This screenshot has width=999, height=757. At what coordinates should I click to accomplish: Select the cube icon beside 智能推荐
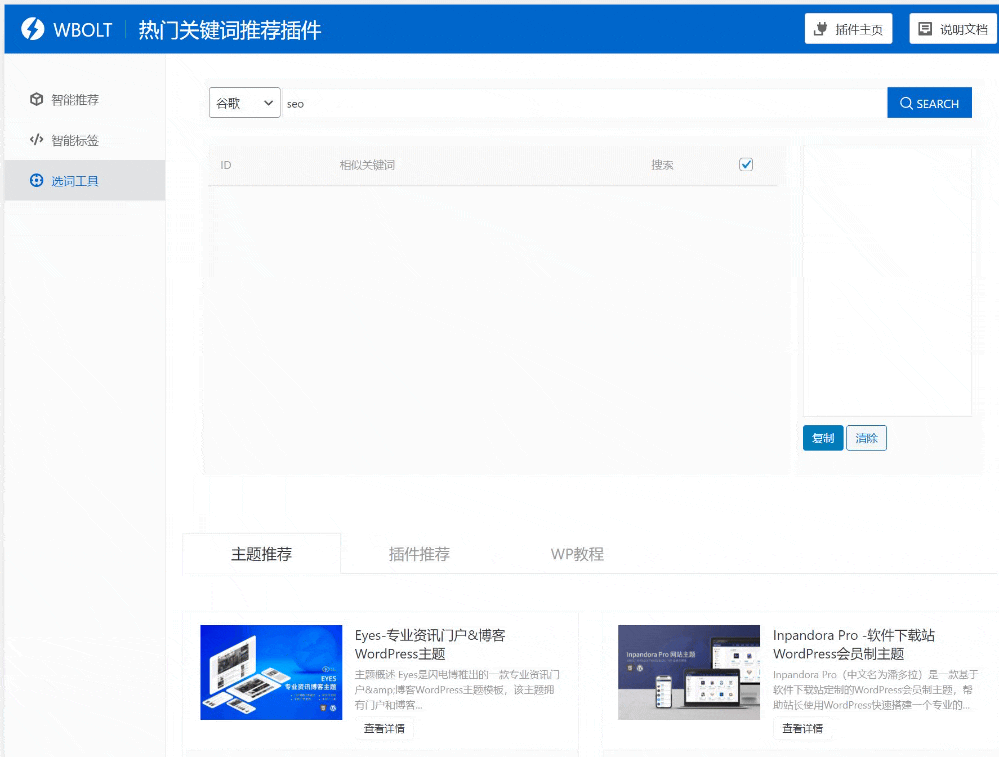coord(34,99)
